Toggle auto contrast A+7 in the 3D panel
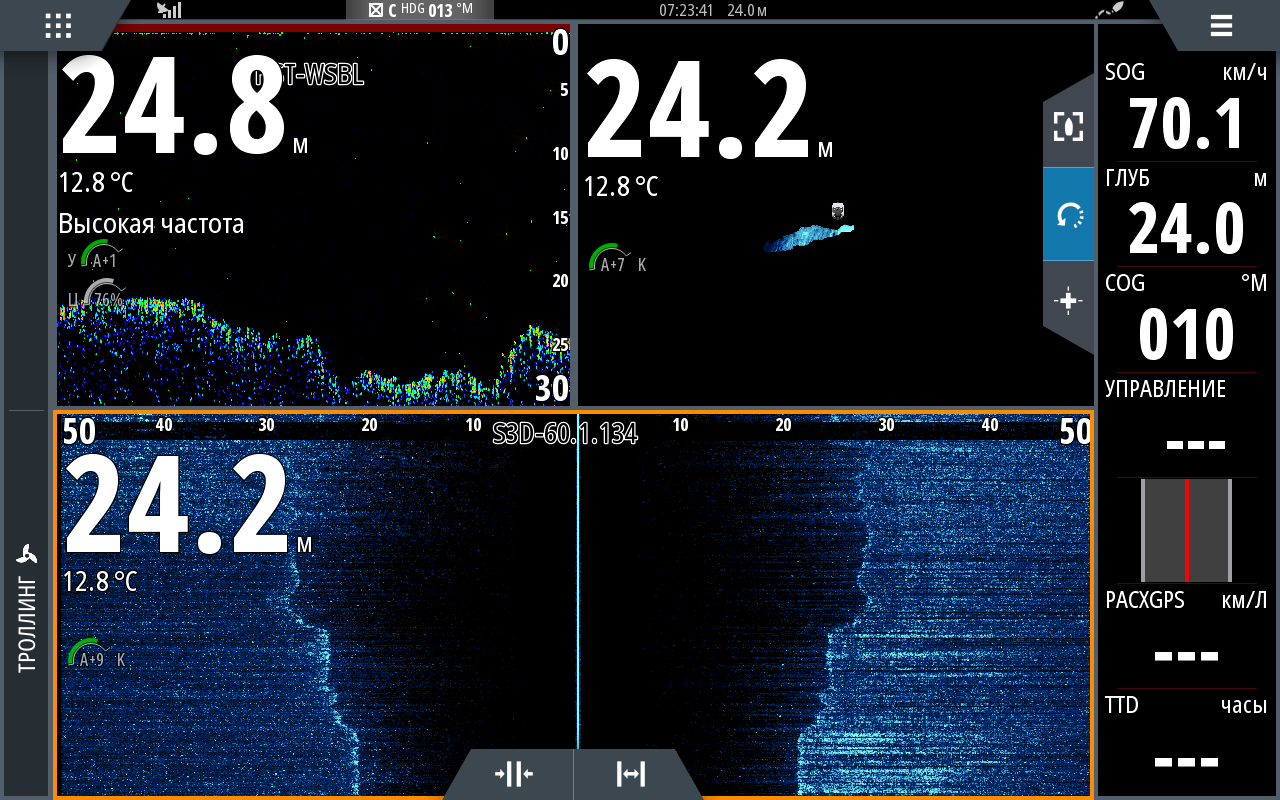Screen dimensions: 1280x800 [x=612, y=261]
